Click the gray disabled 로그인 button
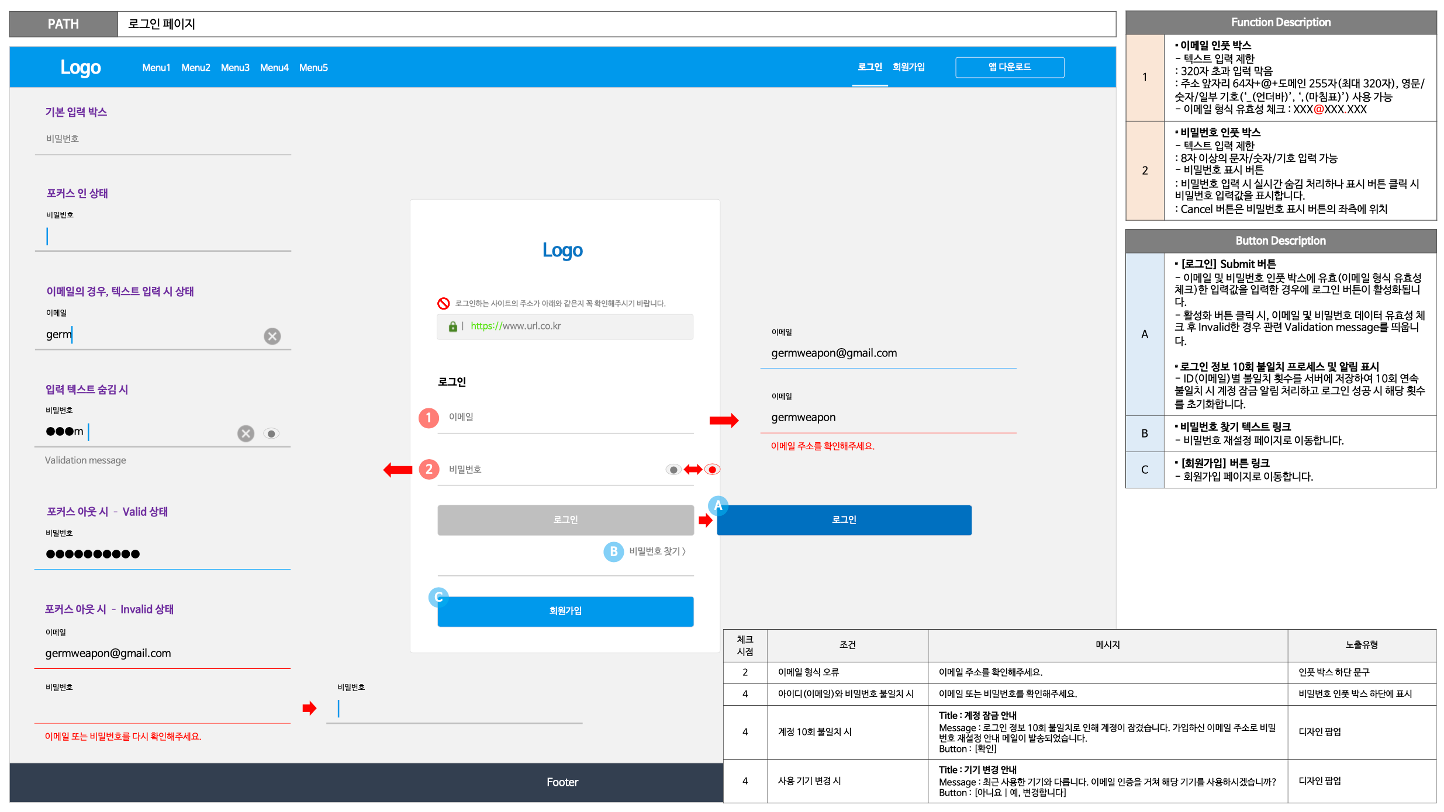The height and width of the screenshot is (812, 1444). [566, 520]
